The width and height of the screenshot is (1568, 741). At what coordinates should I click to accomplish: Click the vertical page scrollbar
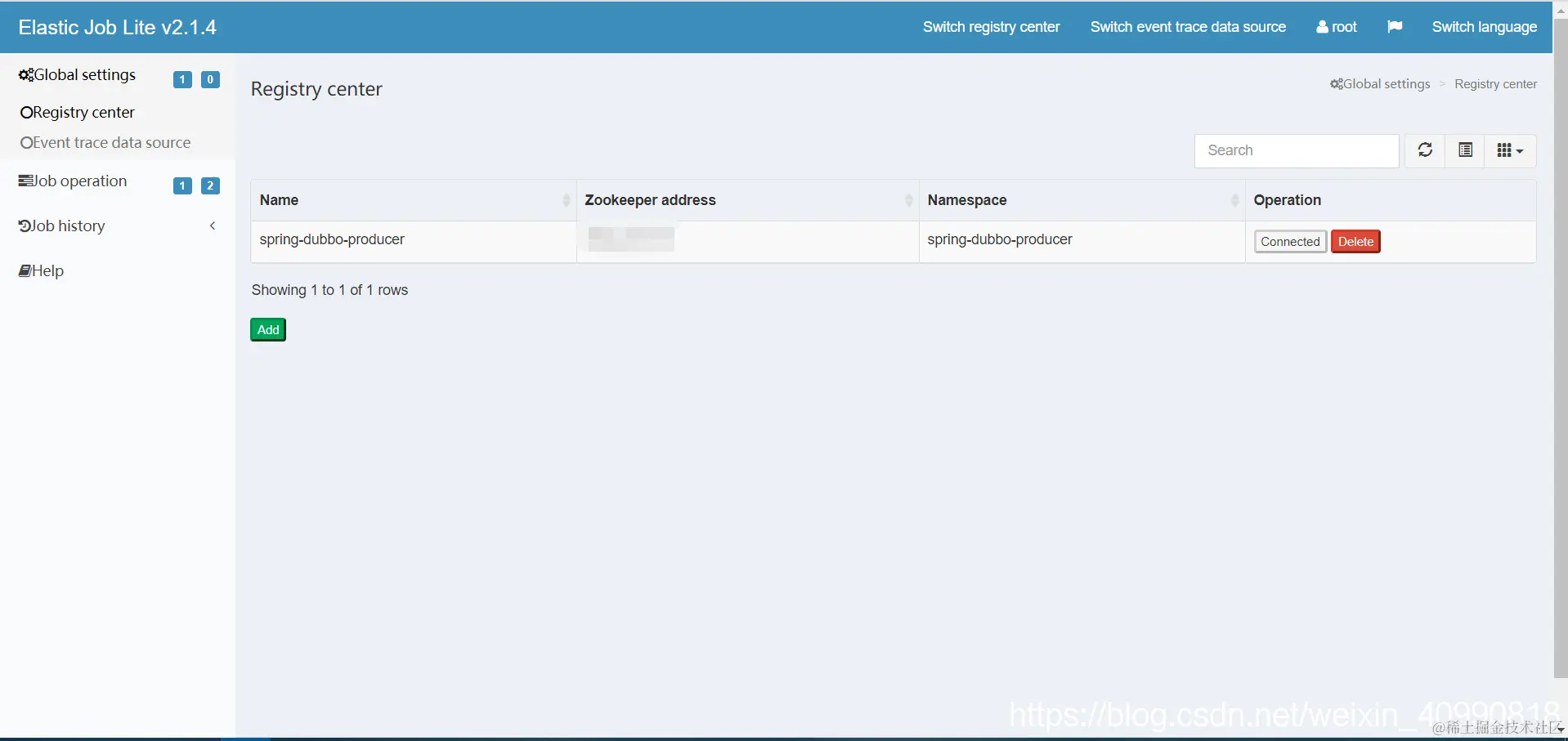[1561, 347]
